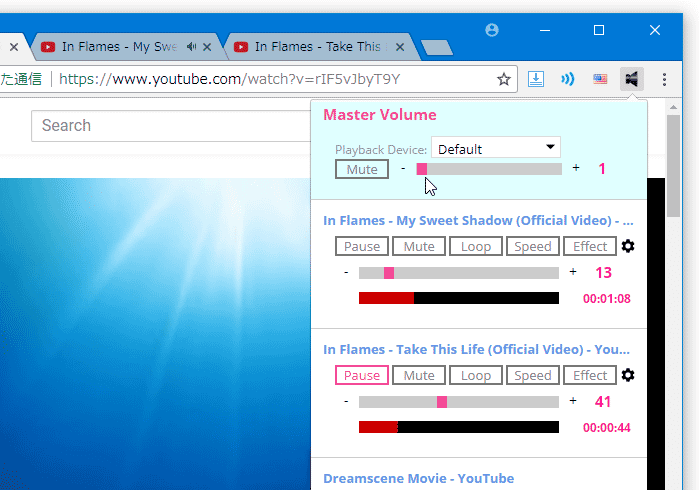The height and width of the screenshot is (490, 699).
Task: Open Dreamscene Movie - YouTube title link
Action: tap(419, 478)
